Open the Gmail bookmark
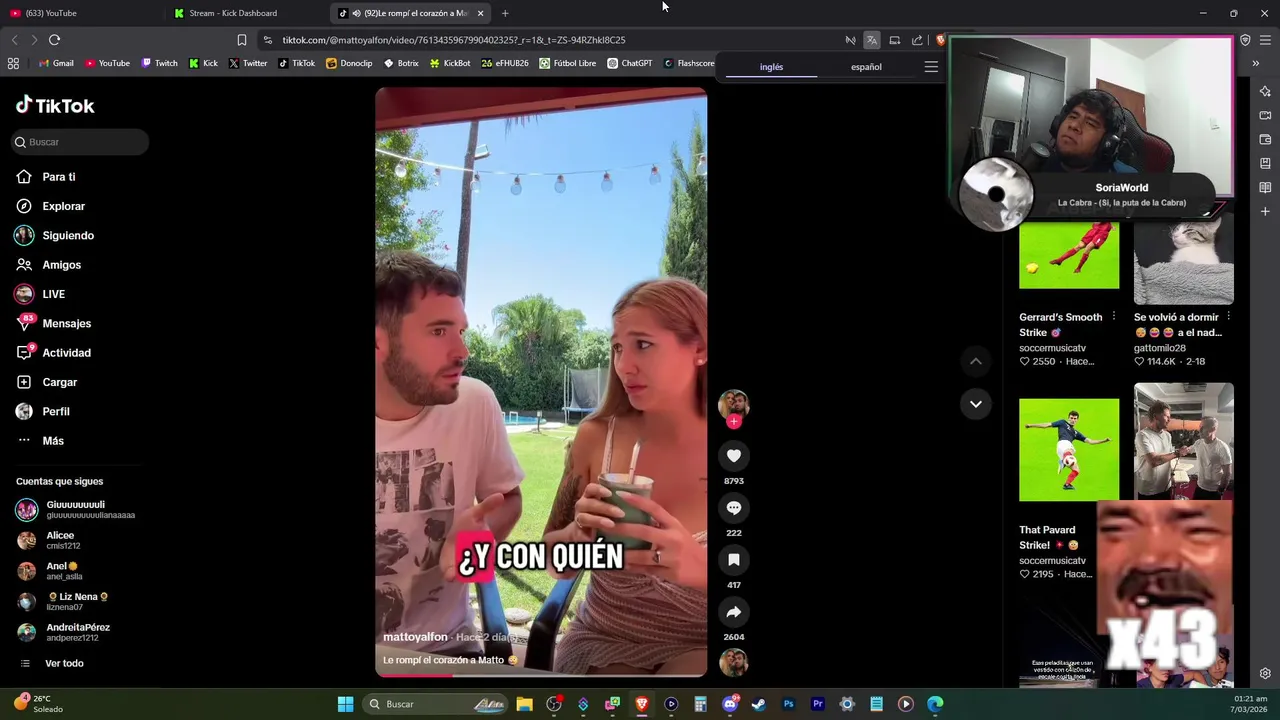This screenshot has width=1280, height=720. 56,63
